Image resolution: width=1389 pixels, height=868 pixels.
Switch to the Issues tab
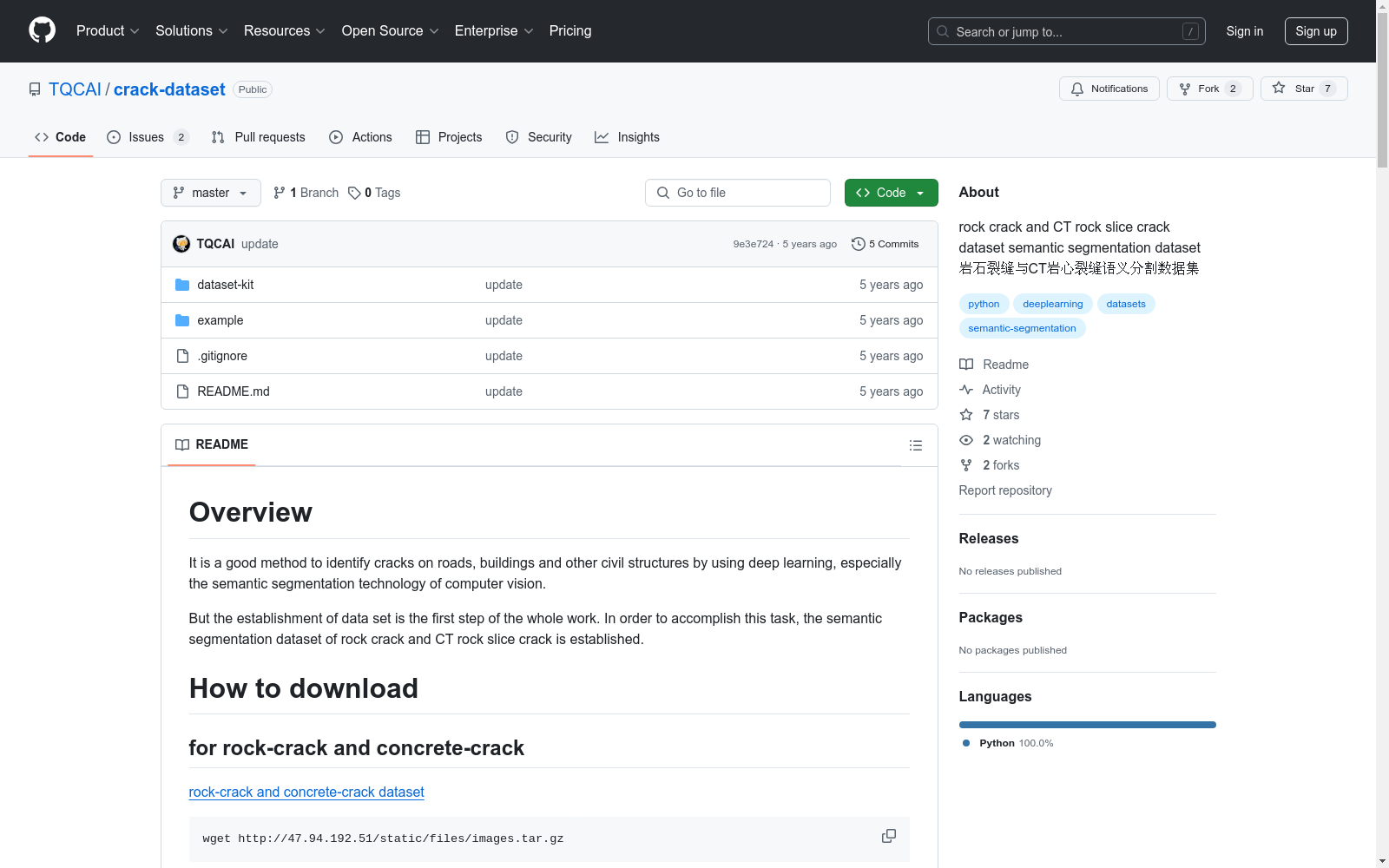(x=146, y=137)
